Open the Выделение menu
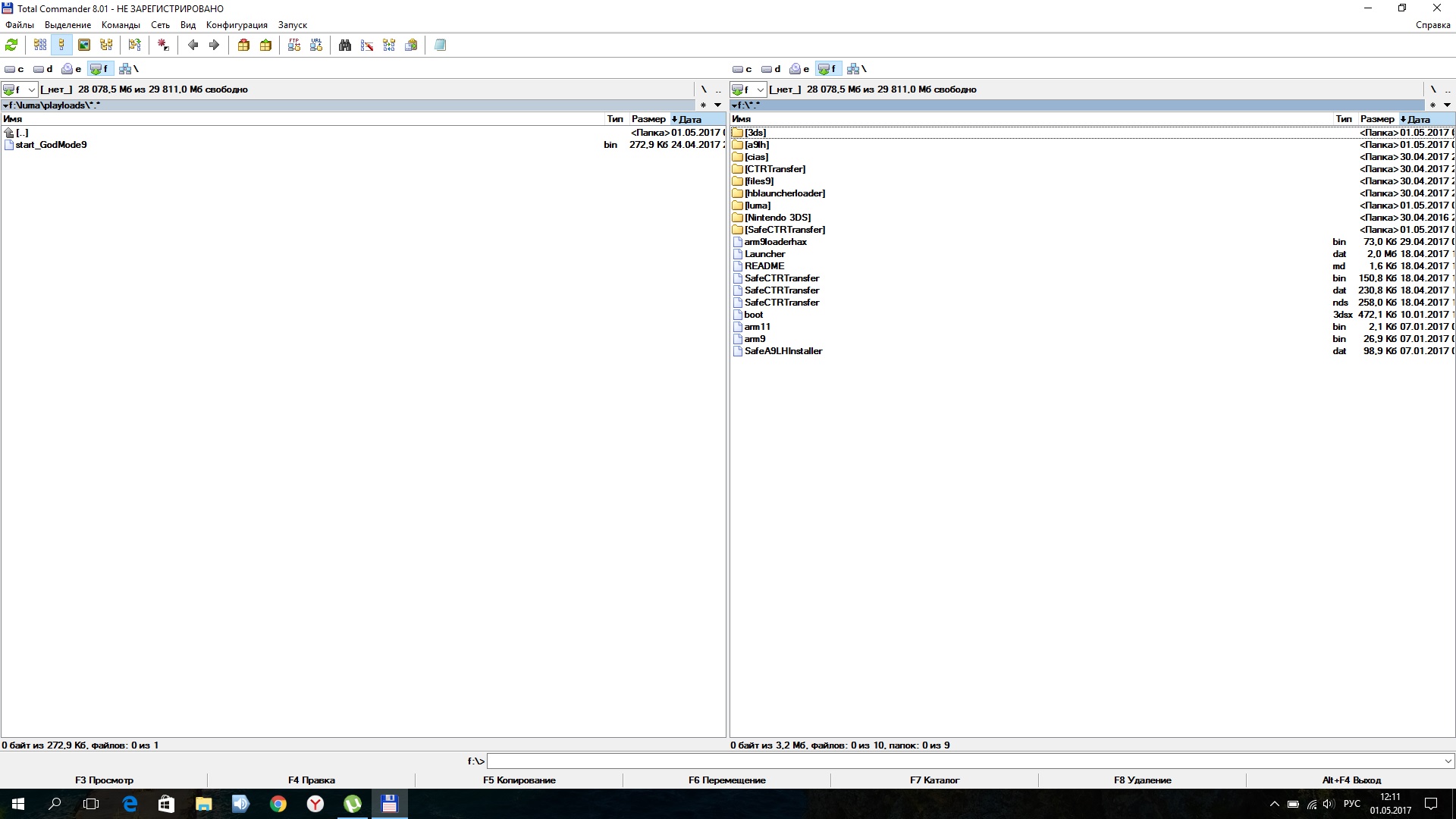The image size is (1456, 819). 67,25
